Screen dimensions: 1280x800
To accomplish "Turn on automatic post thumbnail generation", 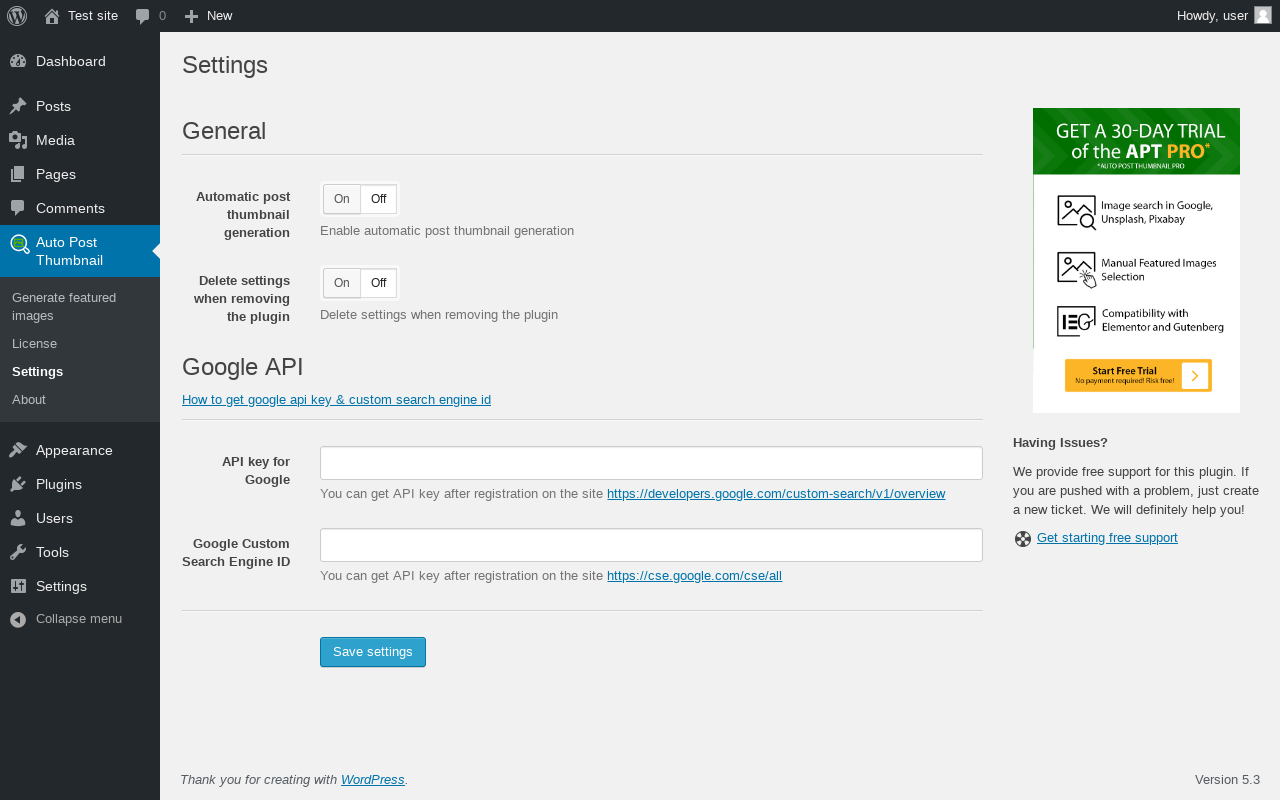I will (x=342, y=199).
